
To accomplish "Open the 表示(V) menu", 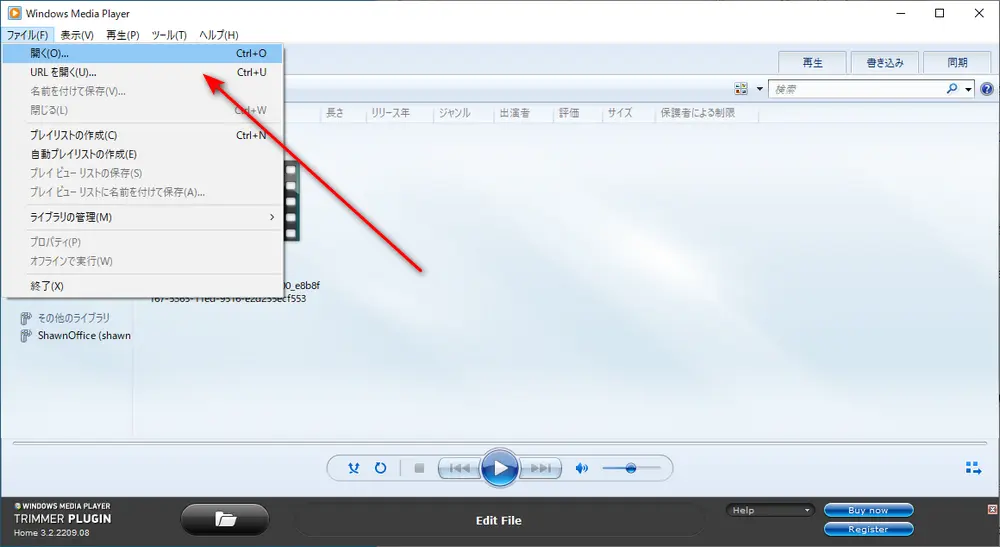I will coord(77,35).
